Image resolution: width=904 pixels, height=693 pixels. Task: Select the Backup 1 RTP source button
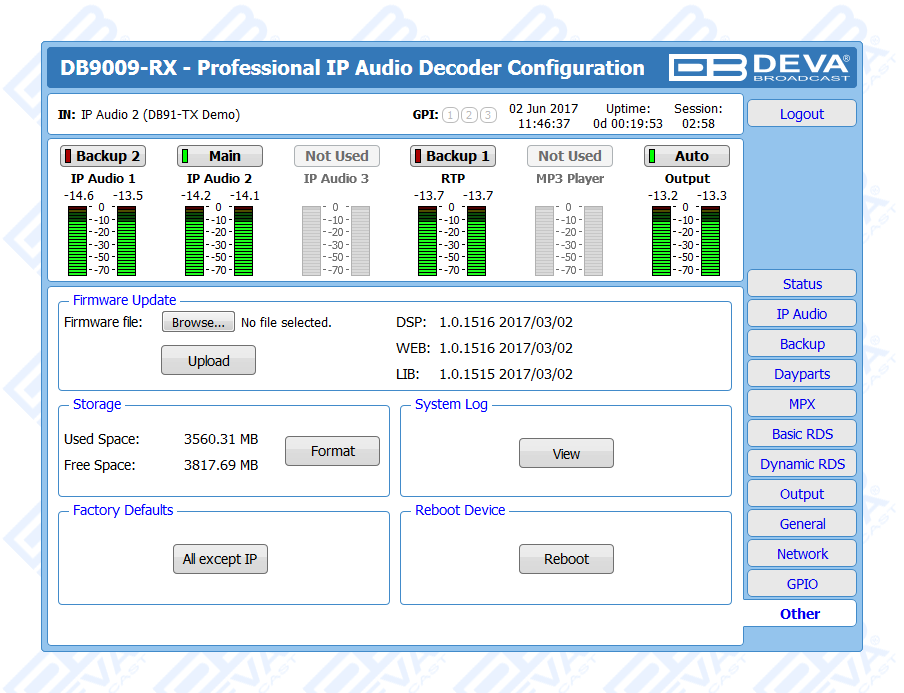point(453,156)
